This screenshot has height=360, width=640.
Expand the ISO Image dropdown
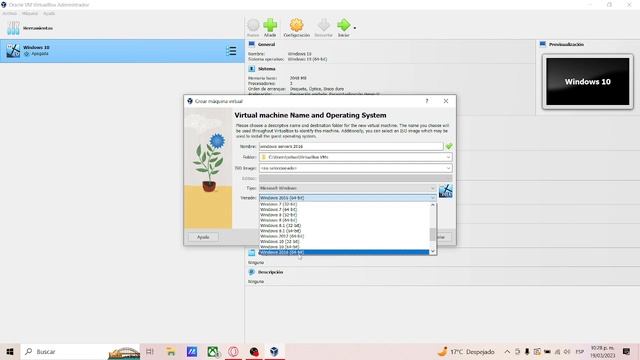pyautogui.click(x=448, y=168)
